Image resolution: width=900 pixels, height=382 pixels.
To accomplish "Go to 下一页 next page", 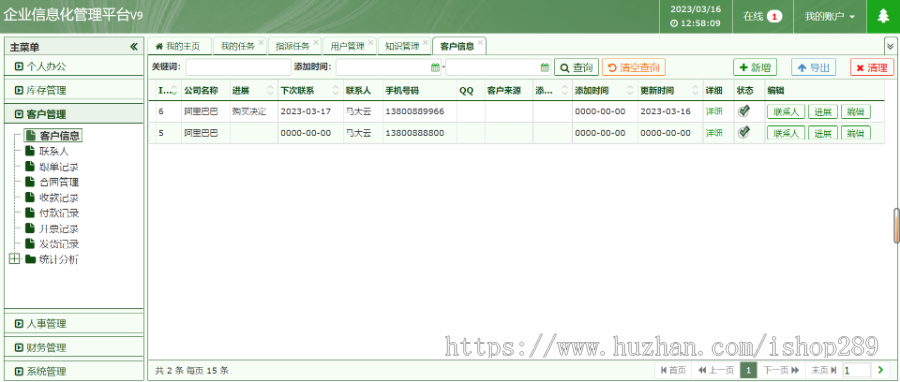I will click(x=781, y=370).
